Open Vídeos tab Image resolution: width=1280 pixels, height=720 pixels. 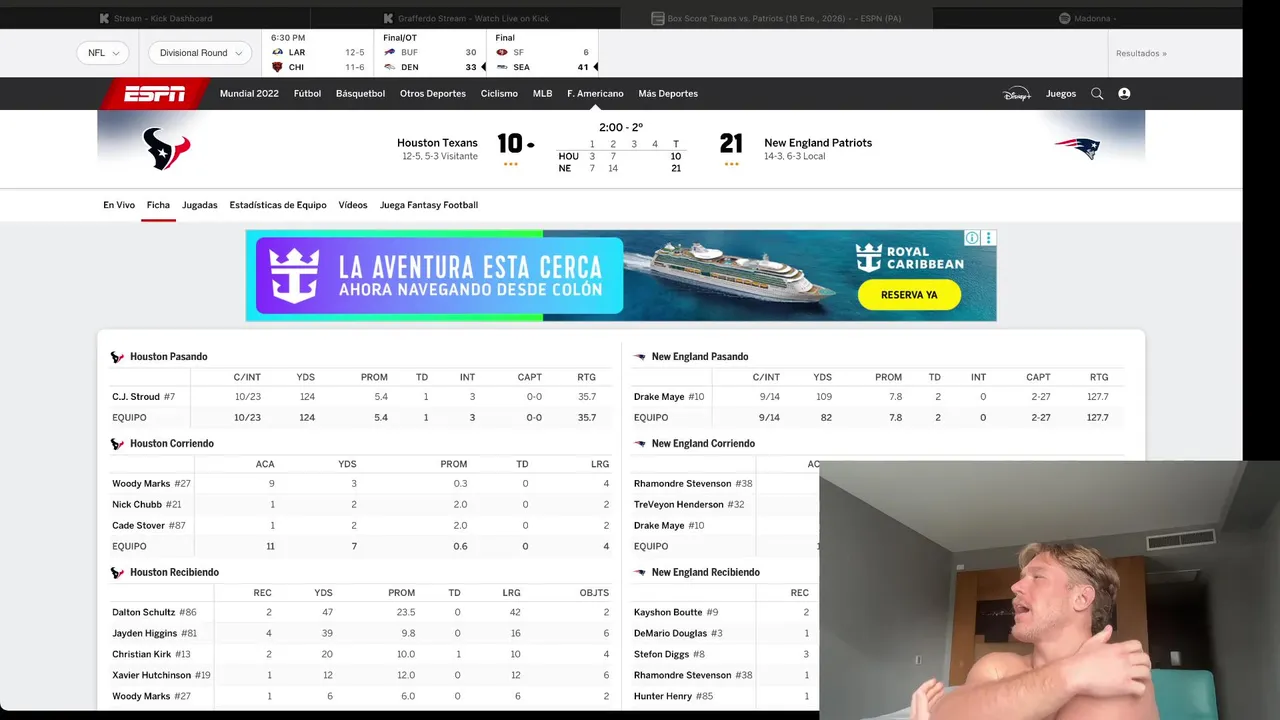(353, 205)
